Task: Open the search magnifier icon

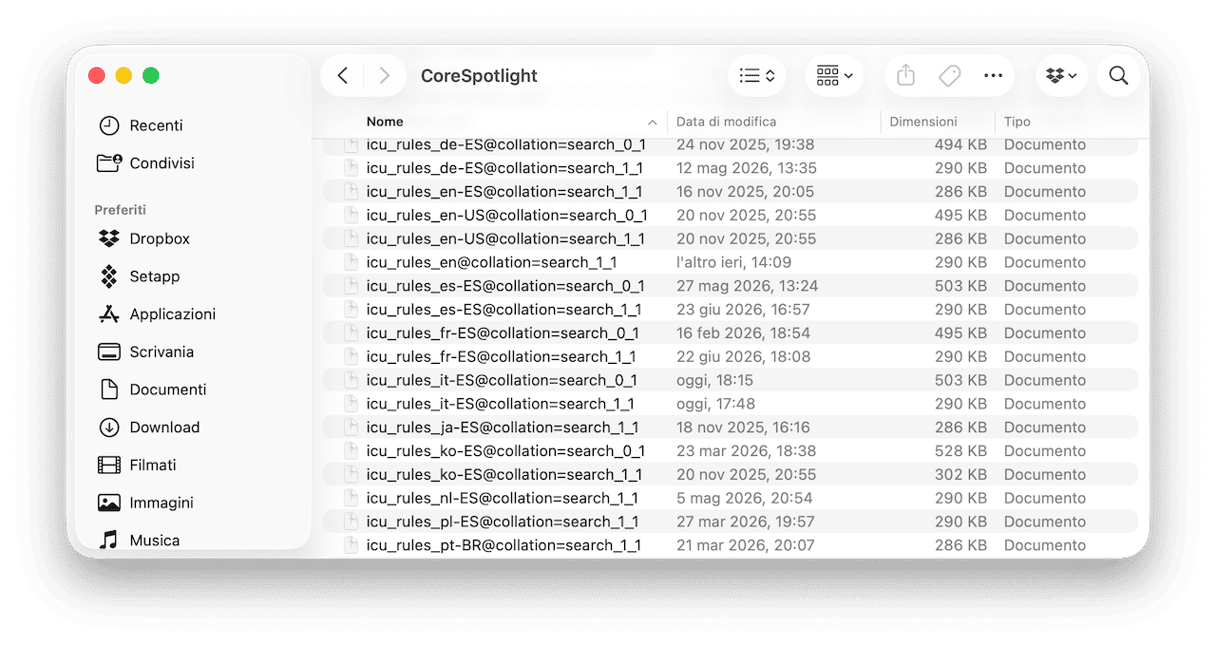Action: pyautogui.click(x=1119, y=76)
